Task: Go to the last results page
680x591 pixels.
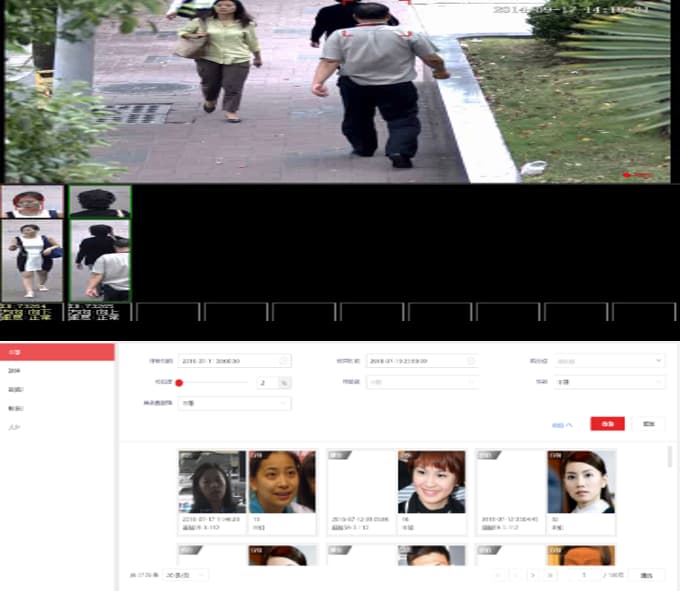Action: (550, 575)
